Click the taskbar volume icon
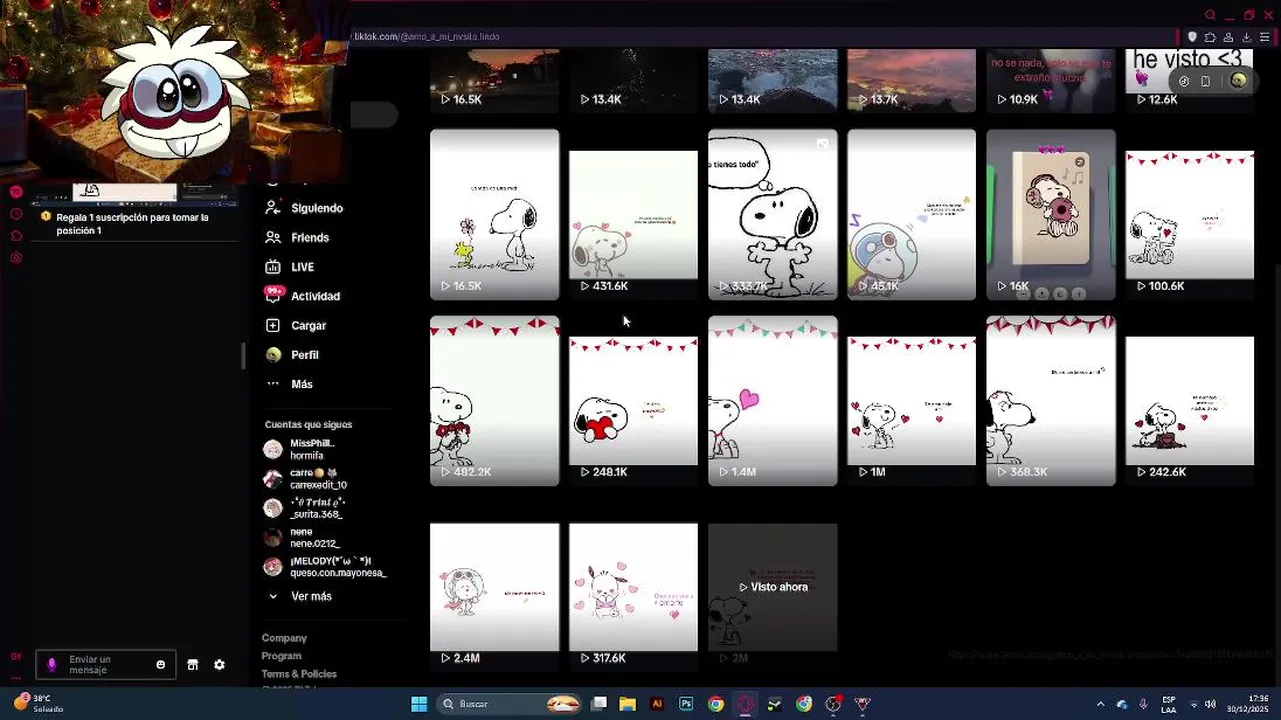Viewport: 1281px width, 720px height. point(1210,704)
